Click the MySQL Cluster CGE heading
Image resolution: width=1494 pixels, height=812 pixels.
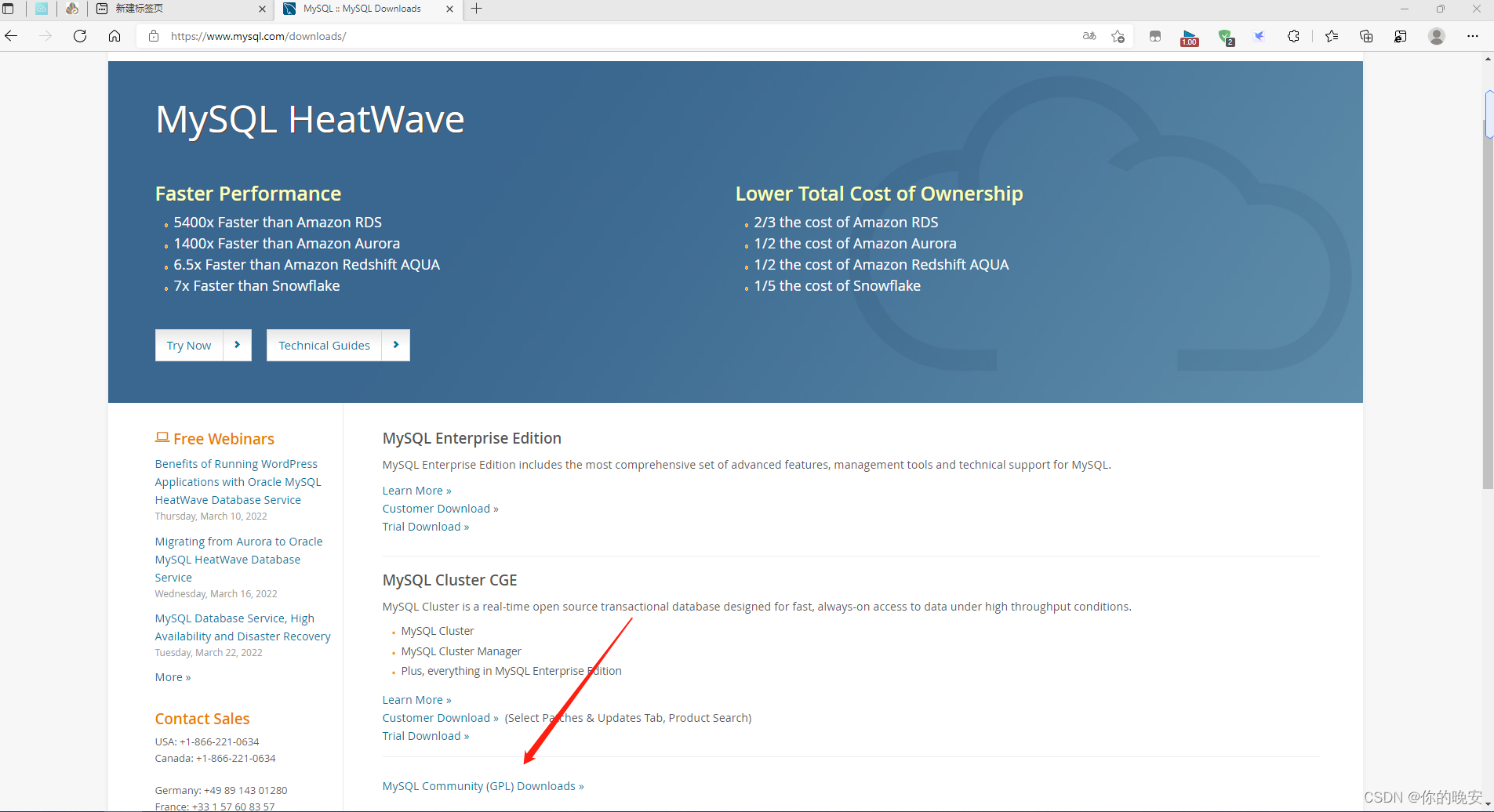[x=450, y=580]
